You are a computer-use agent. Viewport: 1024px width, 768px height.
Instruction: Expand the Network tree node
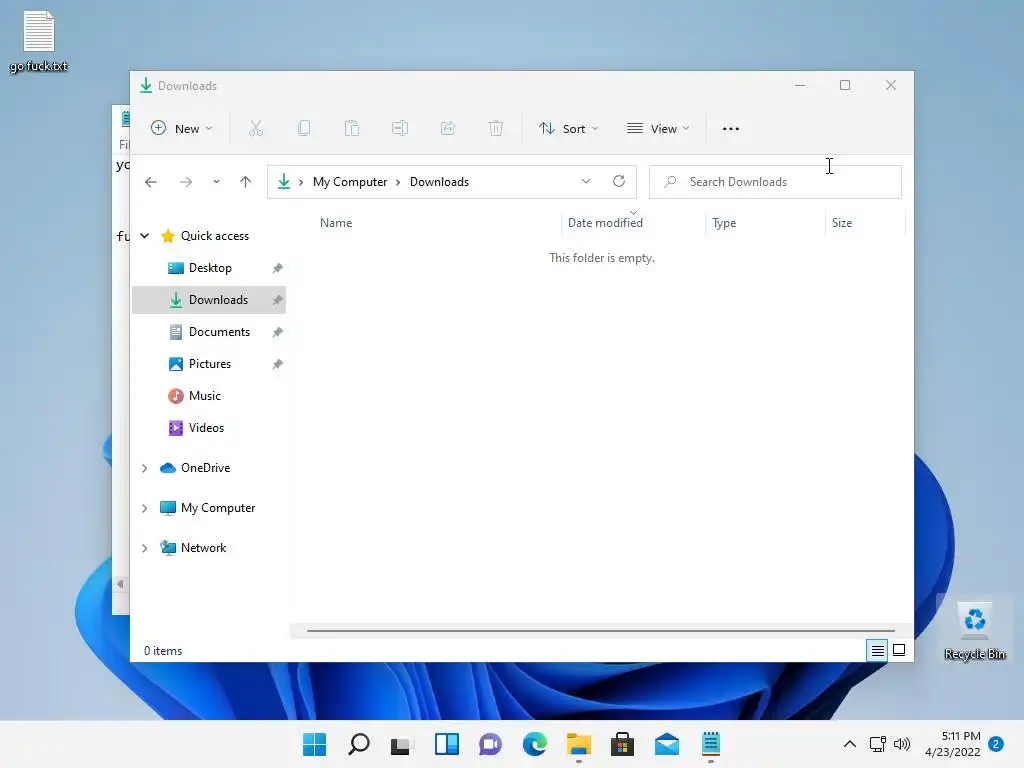(145, 548)
